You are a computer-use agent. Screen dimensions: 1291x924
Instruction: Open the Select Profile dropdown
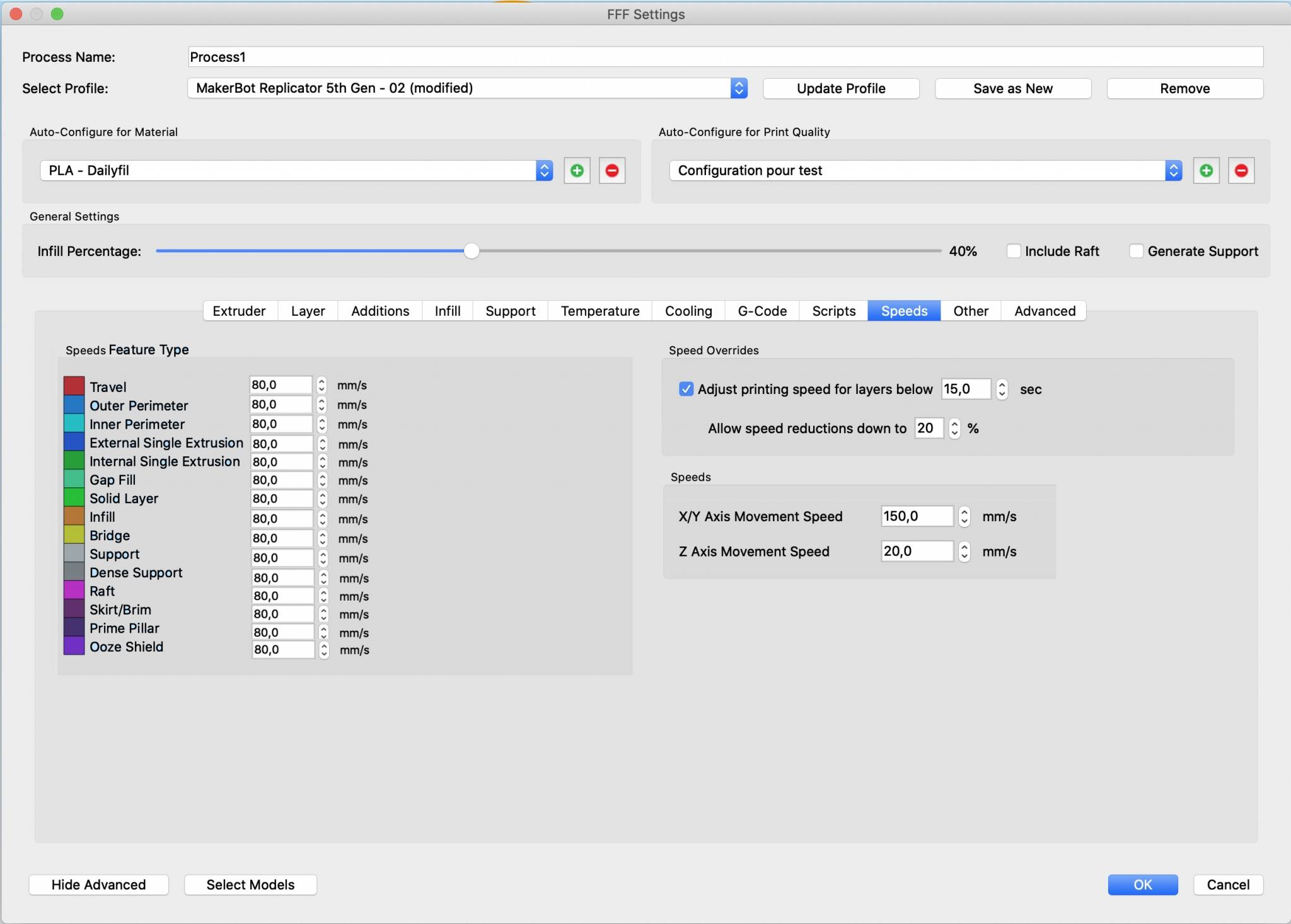click(739, 88)
